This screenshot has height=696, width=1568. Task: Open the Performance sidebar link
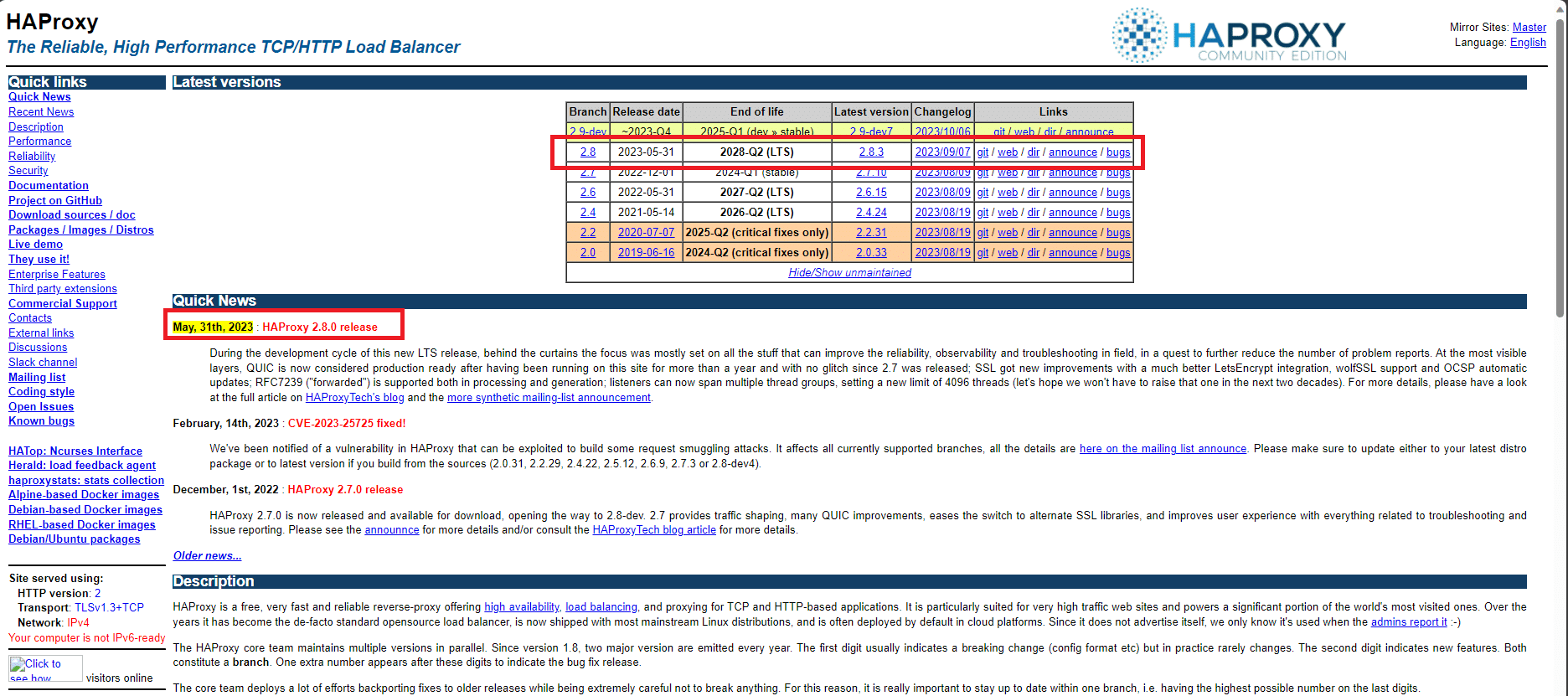point(39,141)
